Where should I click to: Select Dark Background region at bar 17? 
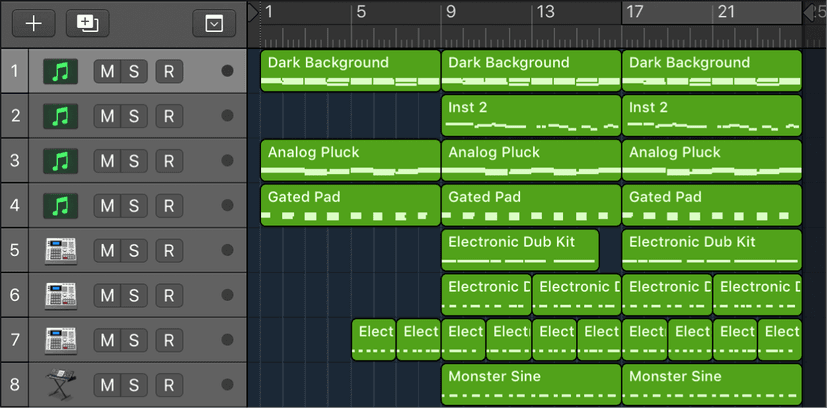(x=712, y=71)
